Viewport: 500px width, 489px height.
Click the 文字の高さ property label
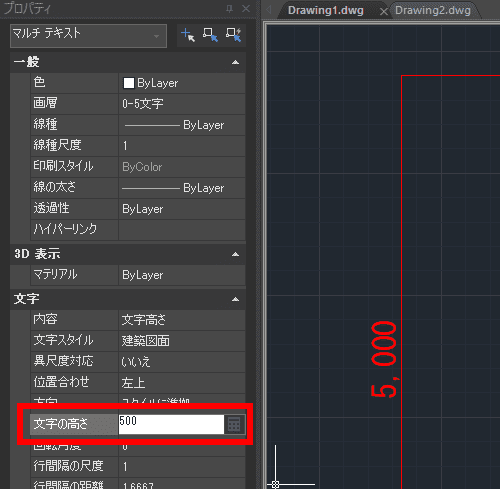pyautogui.click(x=60, y=424)
